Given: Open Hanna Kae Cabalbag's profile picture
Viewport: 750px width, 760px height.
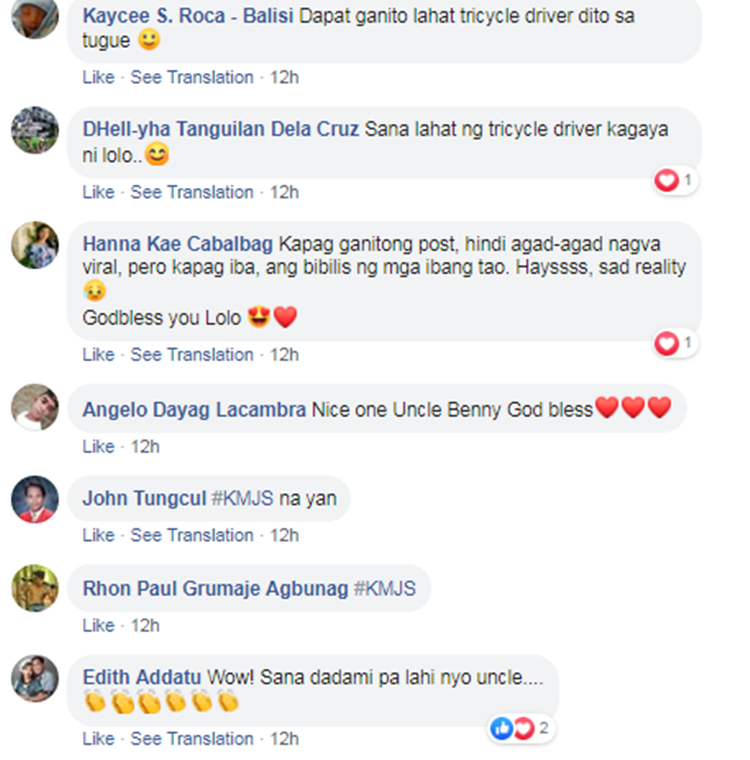Looking at the screenshot, I should [35, 245].
